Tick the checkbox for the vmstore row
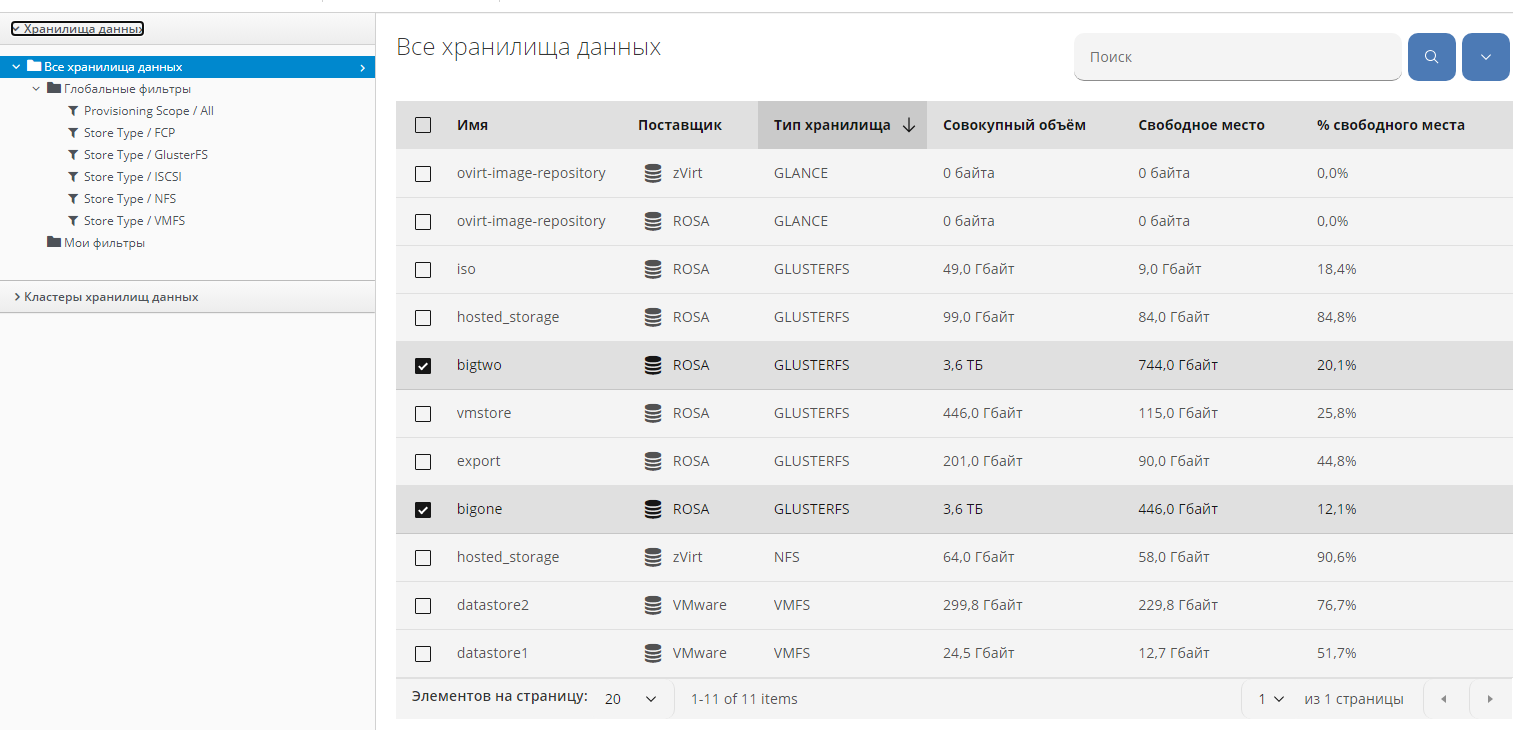This screenshot has width=1513, height=730. (423, 414)
